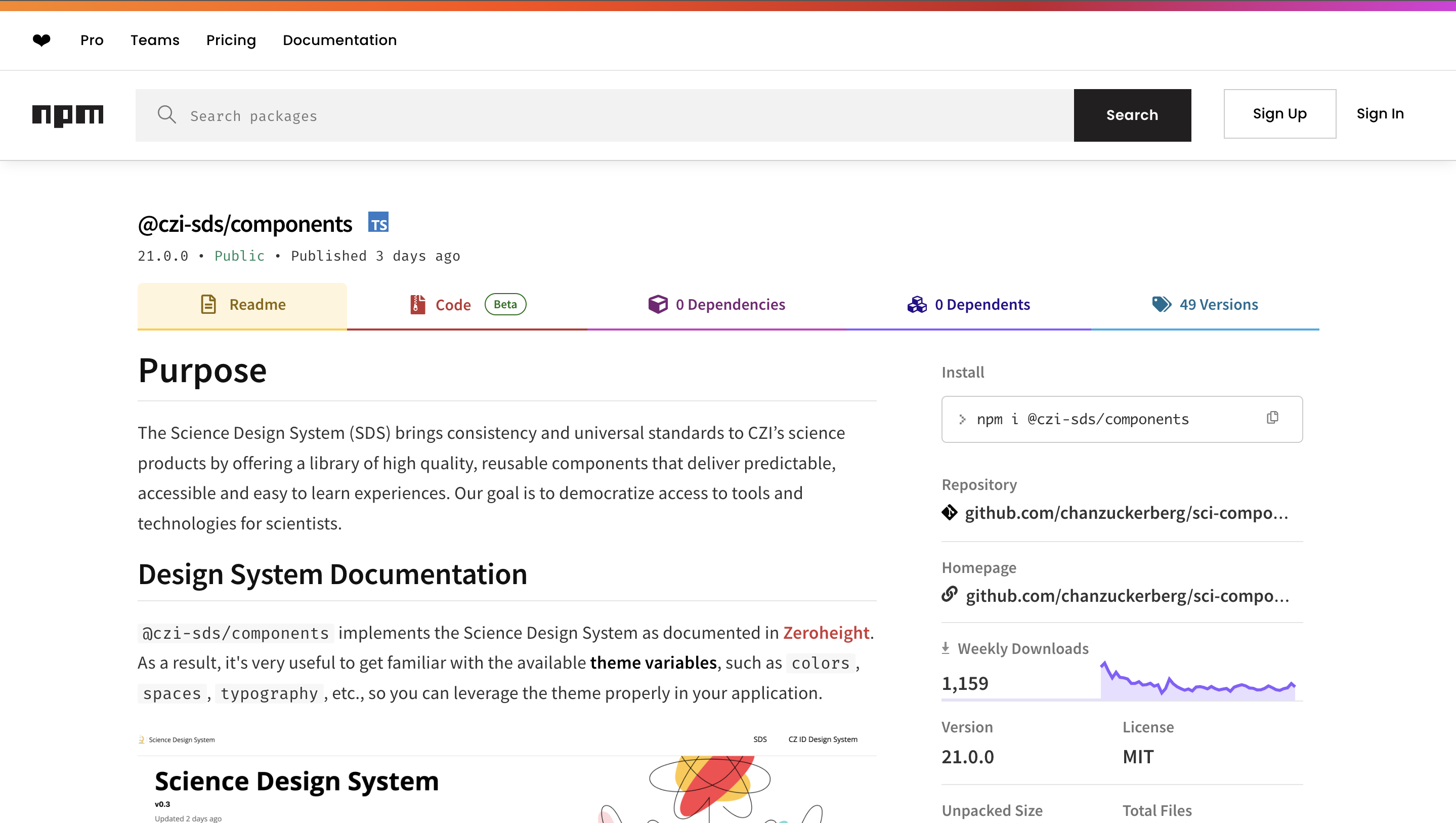Click the Public label
1456x823 pixels.
[240, 256]
